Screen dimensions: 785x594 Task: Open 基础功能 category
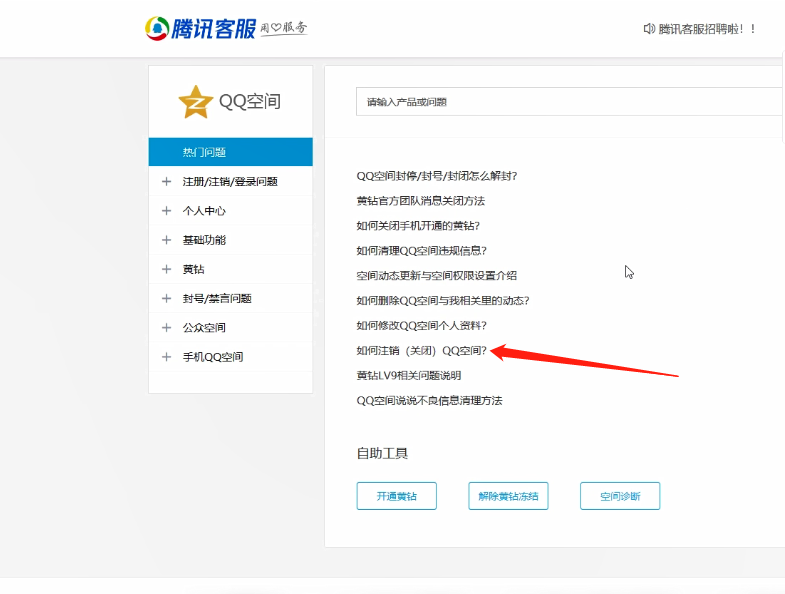204,240
